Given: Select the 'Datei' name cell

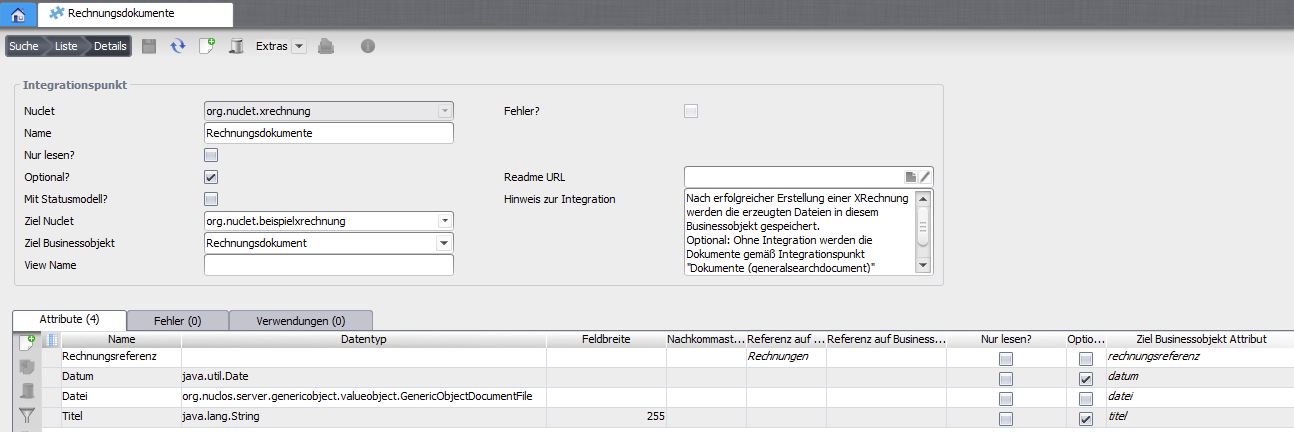Looking at the screenshot, I should pyautogui.click(x=121, y=398).
